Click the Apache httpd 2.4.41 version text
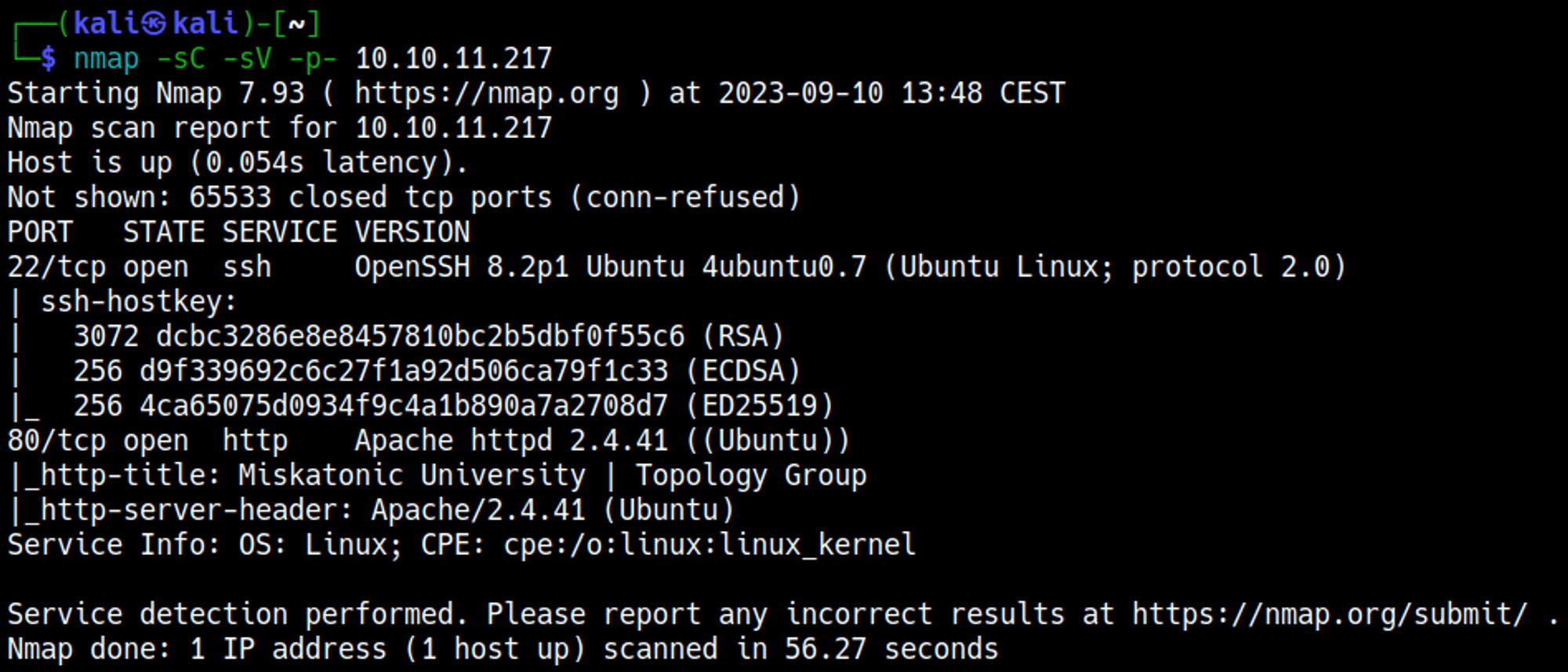1568x672 pixels. (x=511, y=441)
